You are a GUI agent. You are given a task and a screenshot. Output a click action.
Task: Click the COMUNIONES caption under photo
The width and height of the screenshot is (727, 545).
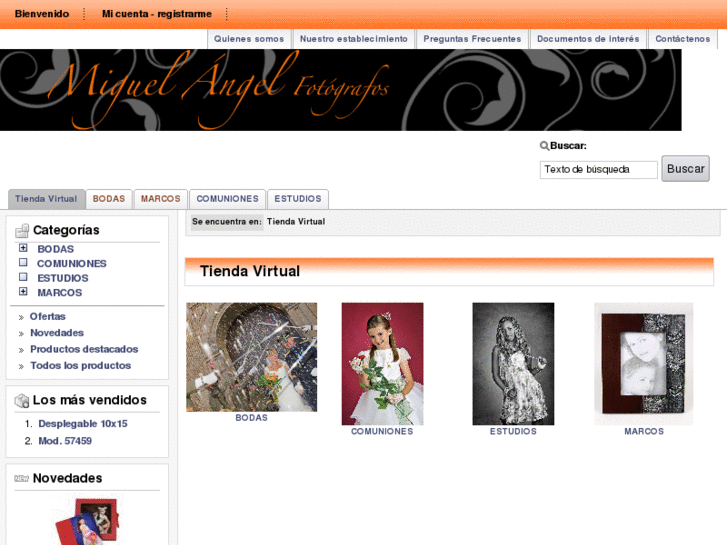point(382,431)
